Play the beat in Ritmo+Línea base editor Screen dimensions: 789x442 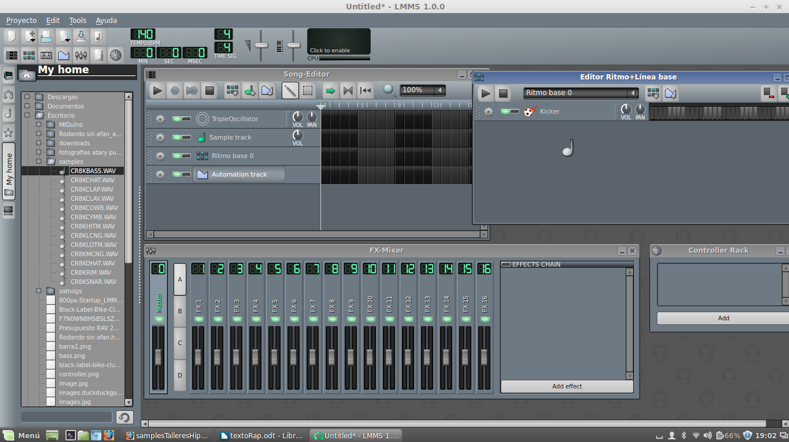pos(485,93)
